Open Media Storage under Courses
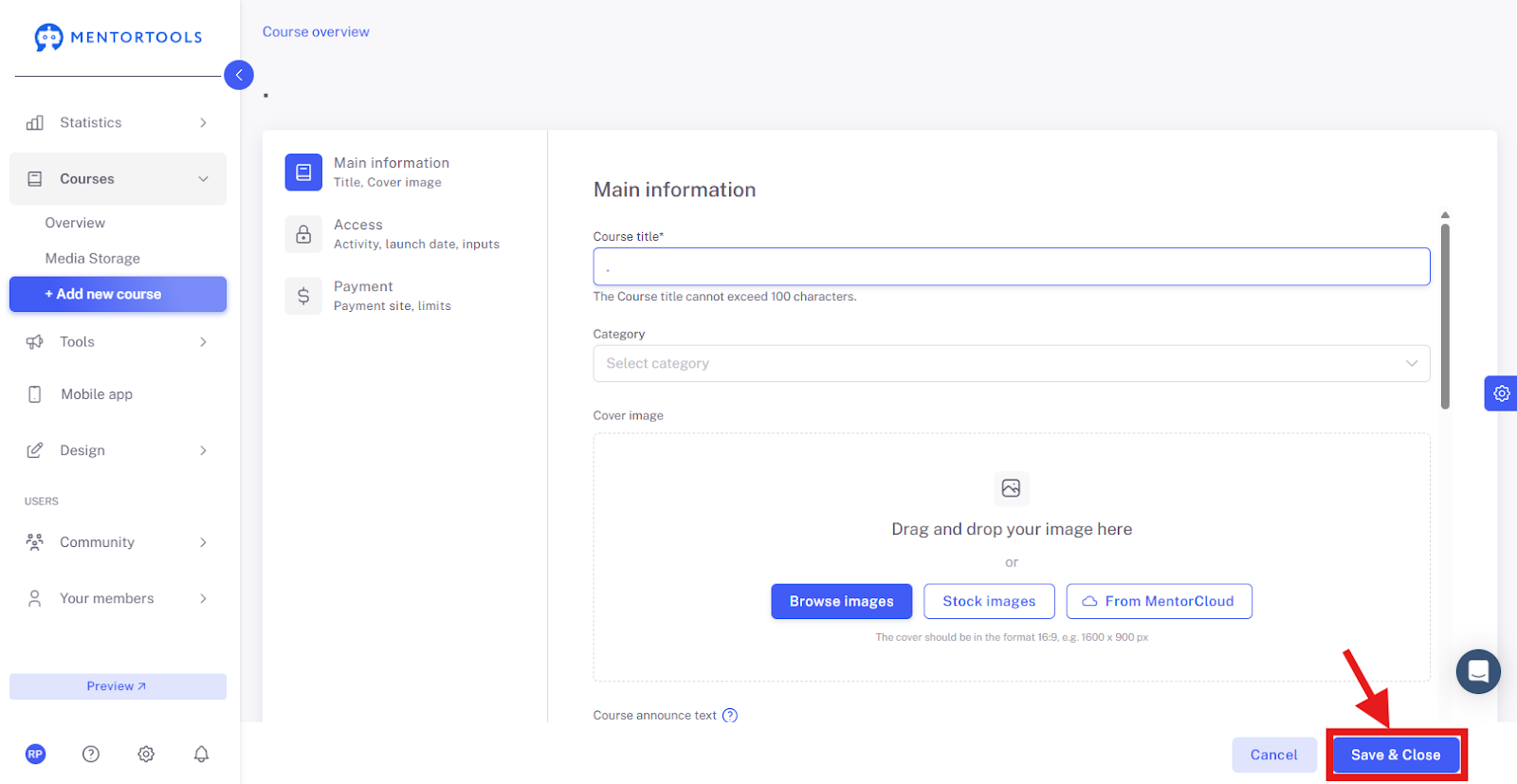The image size is (1517, 784). pos(92,258)
